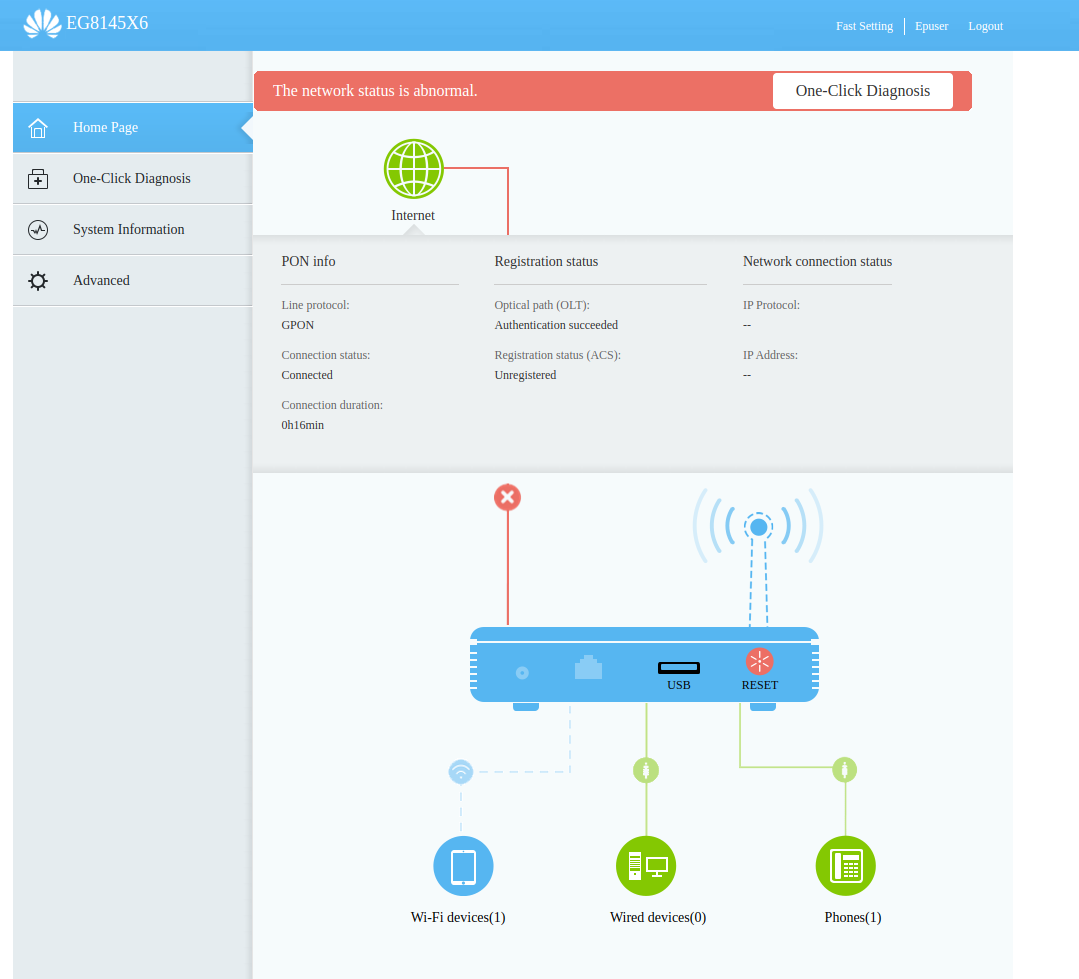Click the 'GPON' line protocol value
Screen dimensions: 1079x979
click(x=298, y=325)
